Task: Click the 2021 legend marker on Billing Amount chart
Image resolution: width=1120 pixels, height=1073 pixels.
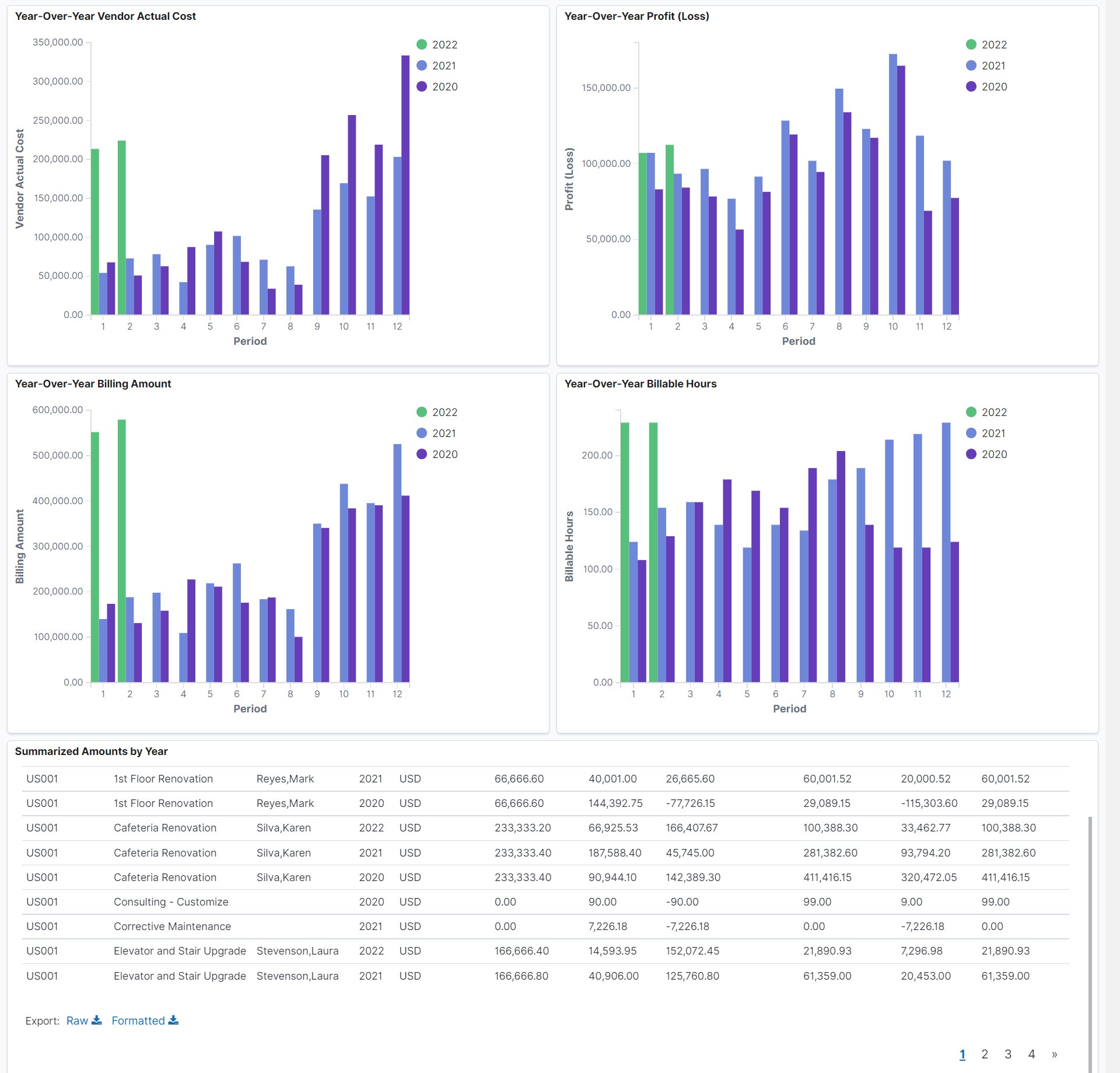Action: [x=421, y=433]
